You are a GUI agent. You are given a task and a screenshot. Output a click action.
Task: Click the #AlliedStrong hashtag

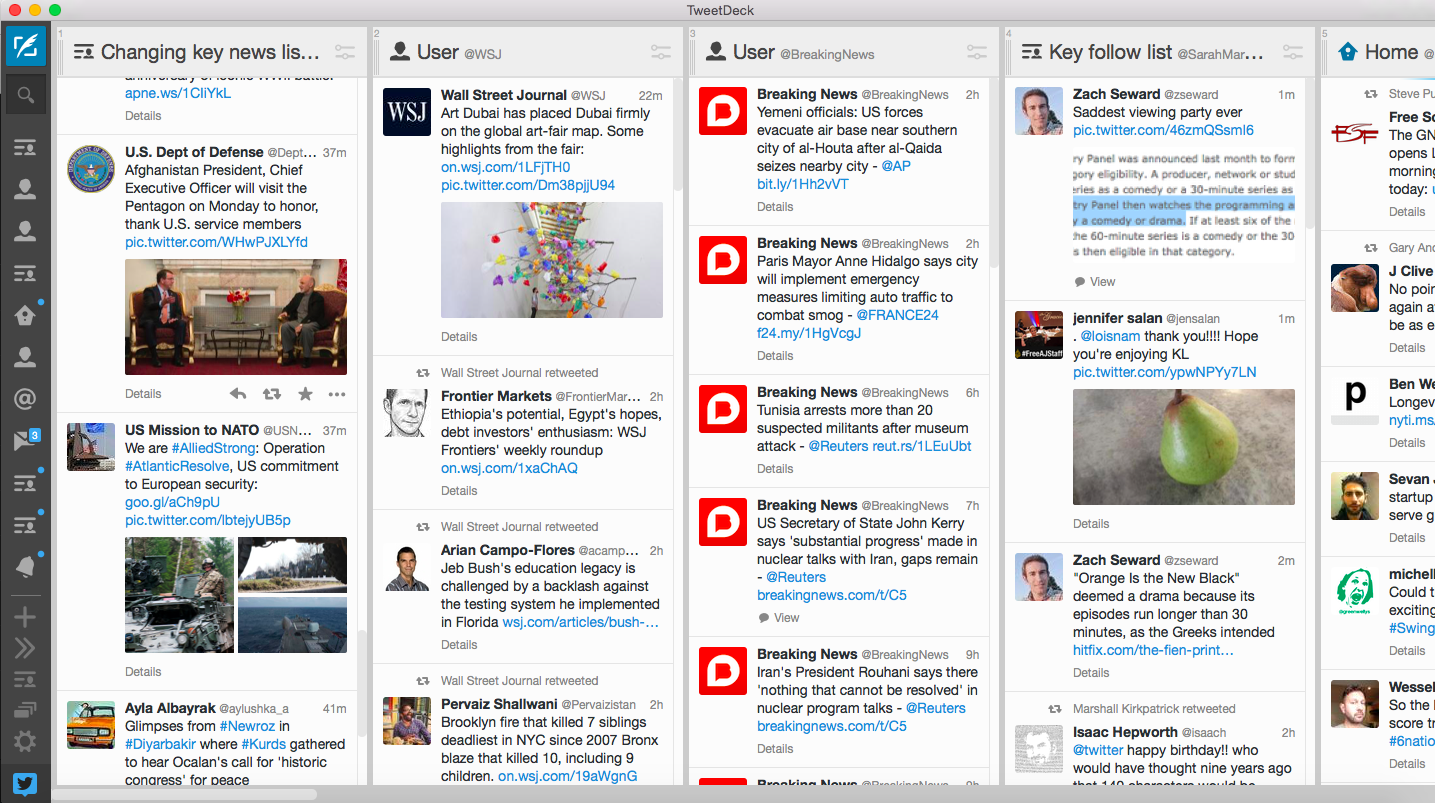point(215,448)
